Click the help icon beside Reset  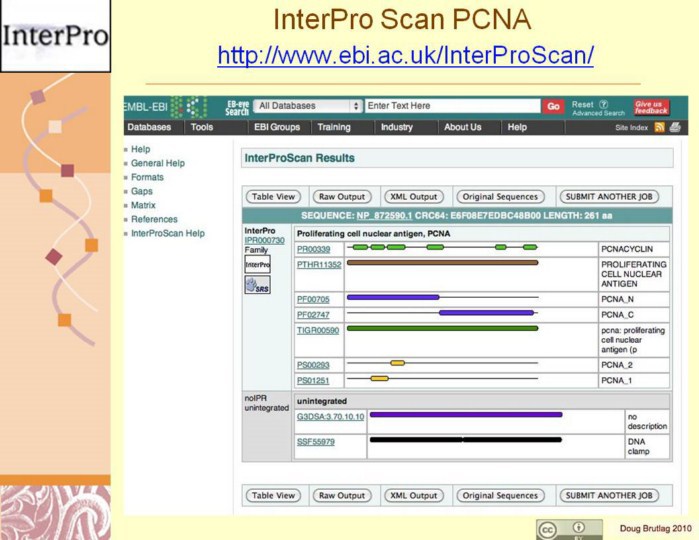pos(603,104)
